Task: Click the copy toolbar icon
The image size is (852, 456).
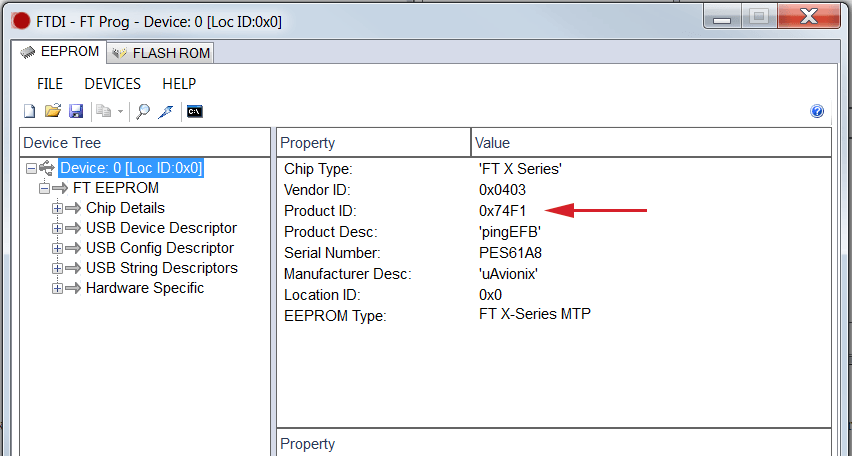Action: tap(103, 111)
